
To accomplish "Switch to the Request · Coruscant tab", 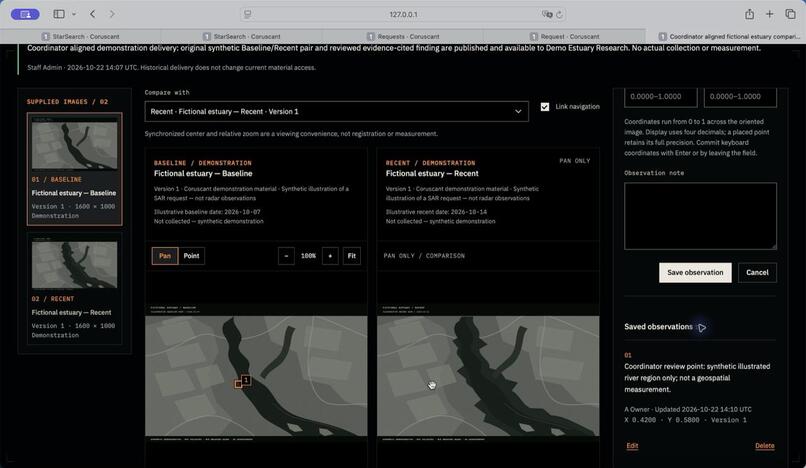I will (x=564, y=37).
